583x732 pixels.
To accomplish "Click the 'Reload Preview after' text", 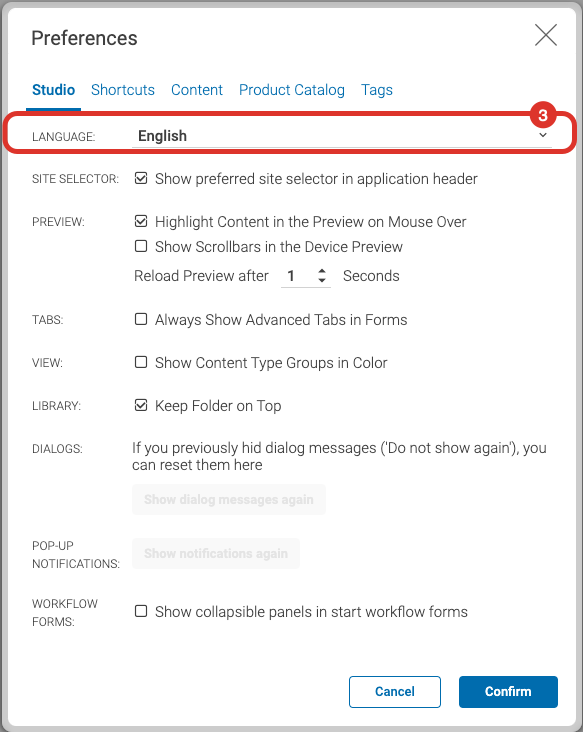I will pyautogui.click(x=201, y=276).
